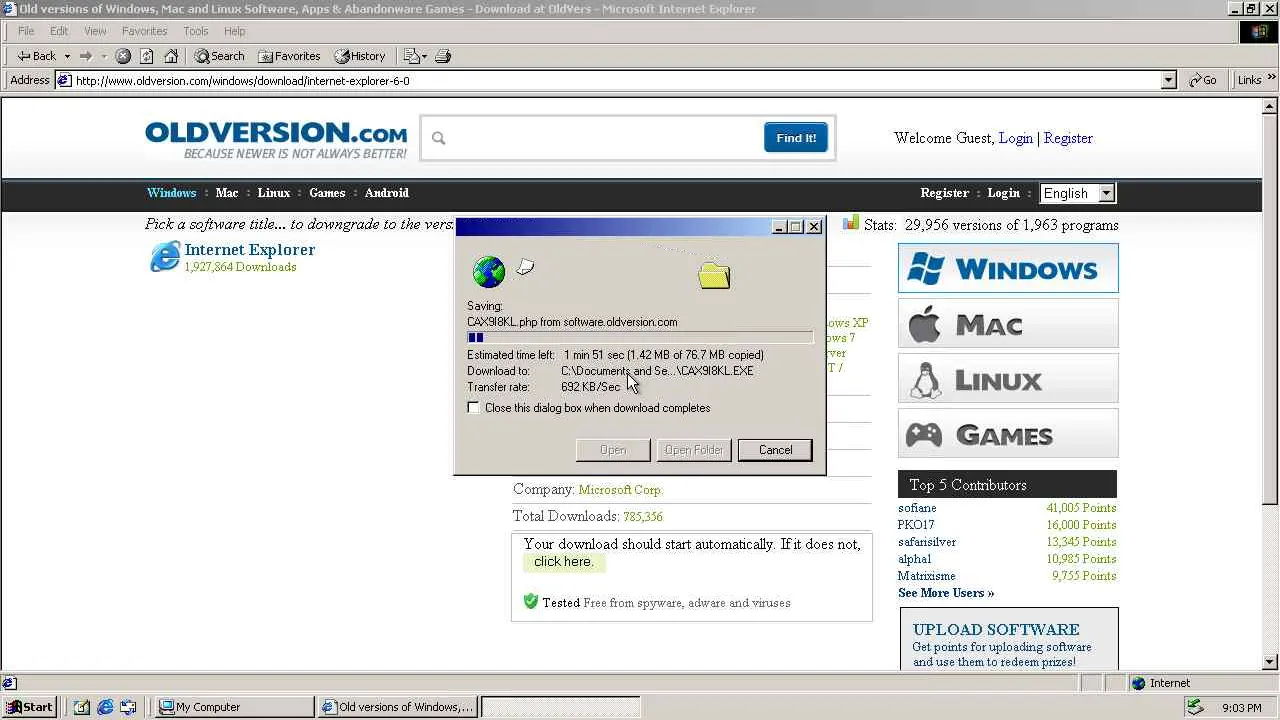Open the Edit menu

point(59,31)
